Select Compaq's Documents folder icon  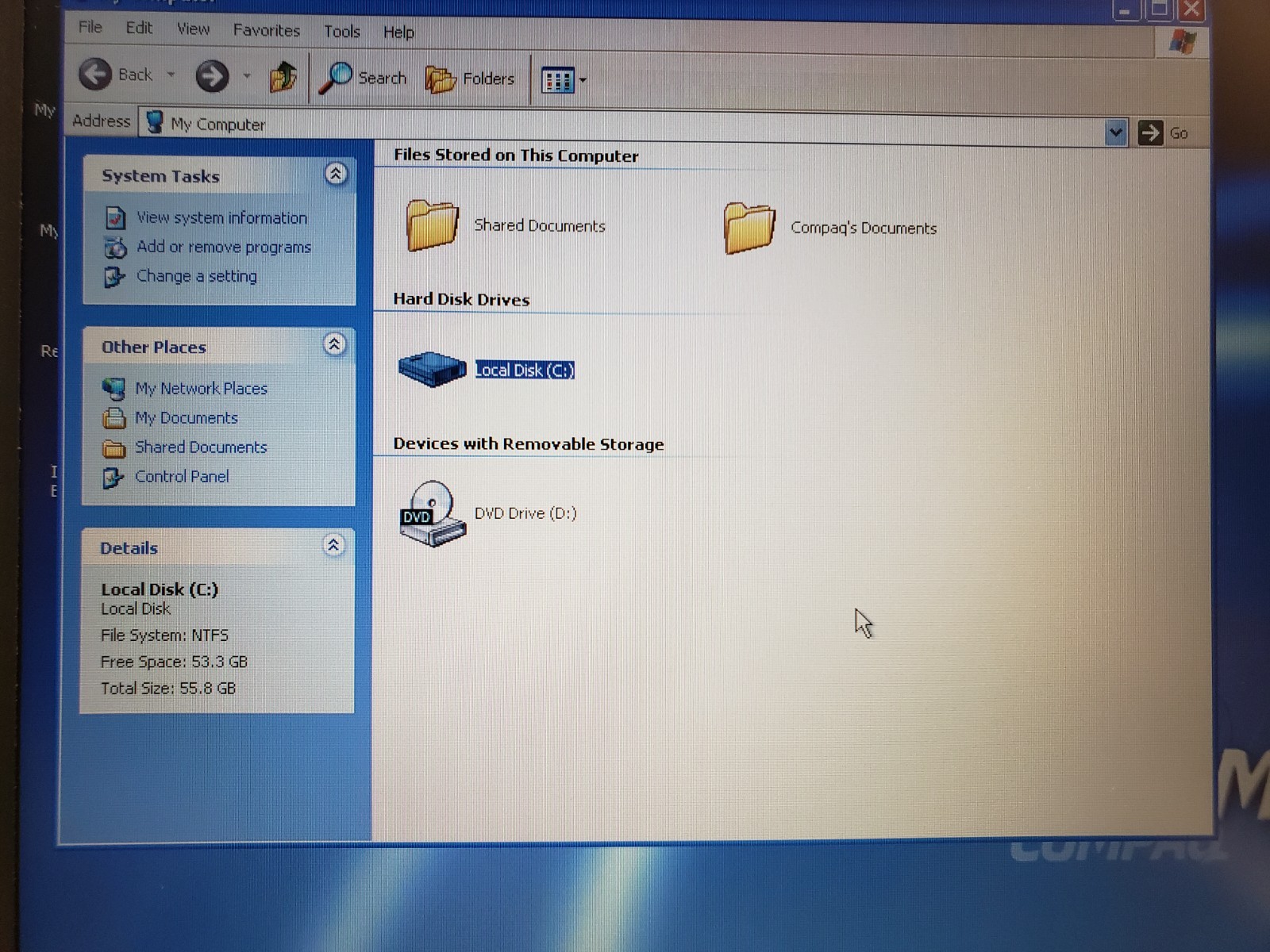tap(749, 228)
